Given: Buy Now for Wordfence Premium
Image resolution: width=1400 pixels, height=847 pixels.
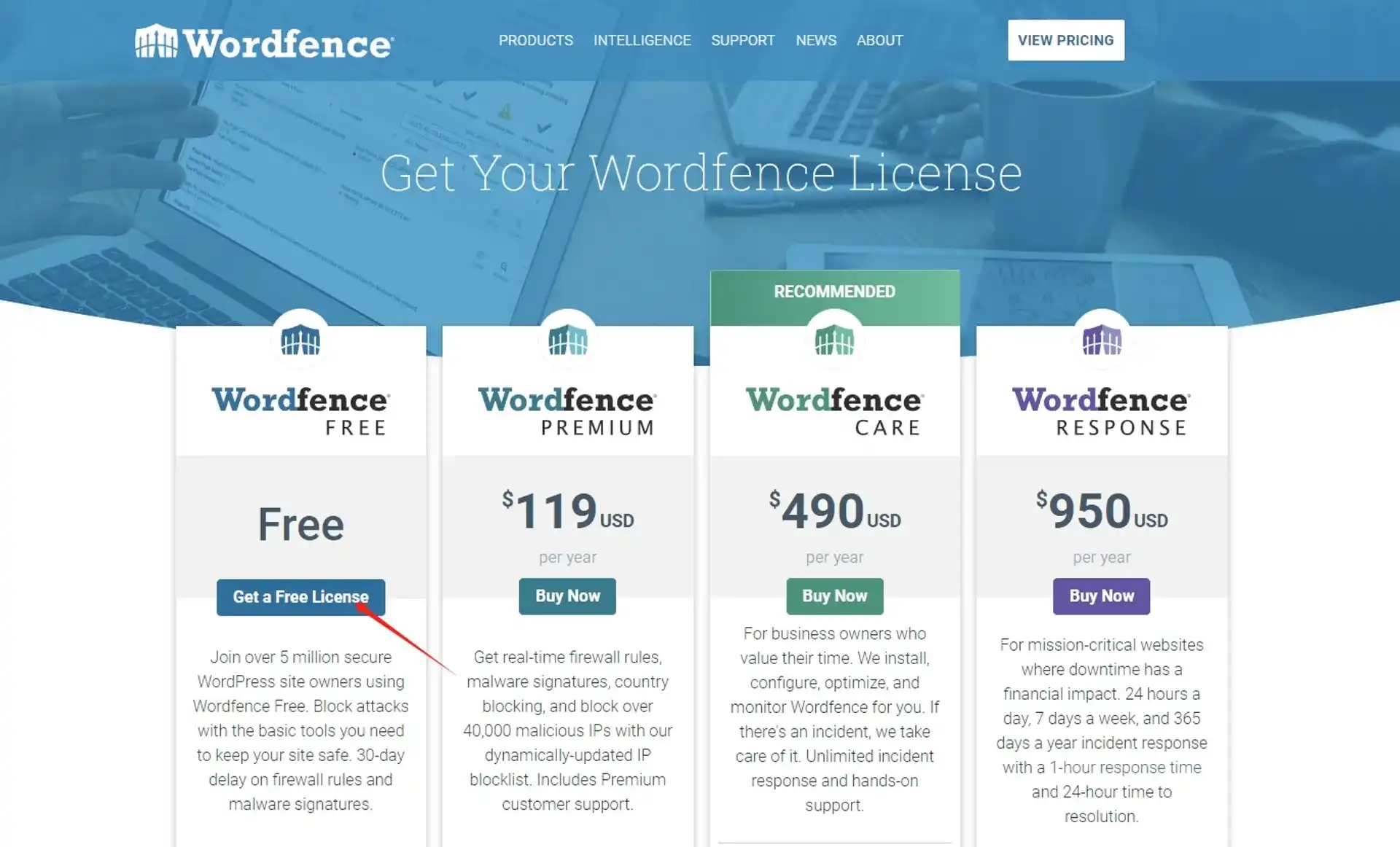Looking at the screenshot, I should (x=567, y=596).
